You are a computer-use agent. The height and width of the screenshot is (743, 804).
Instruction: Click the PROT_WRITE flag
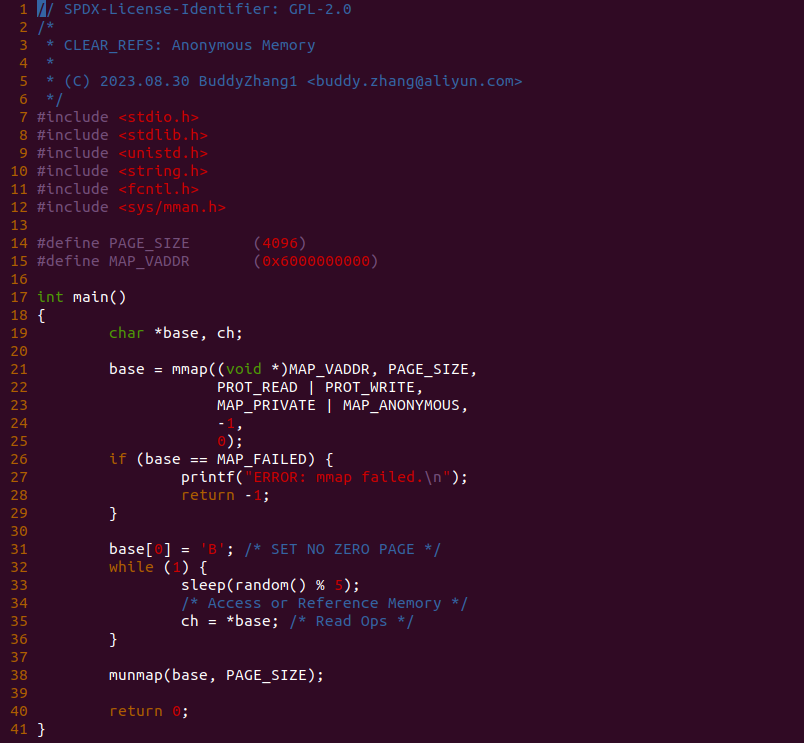370,387
